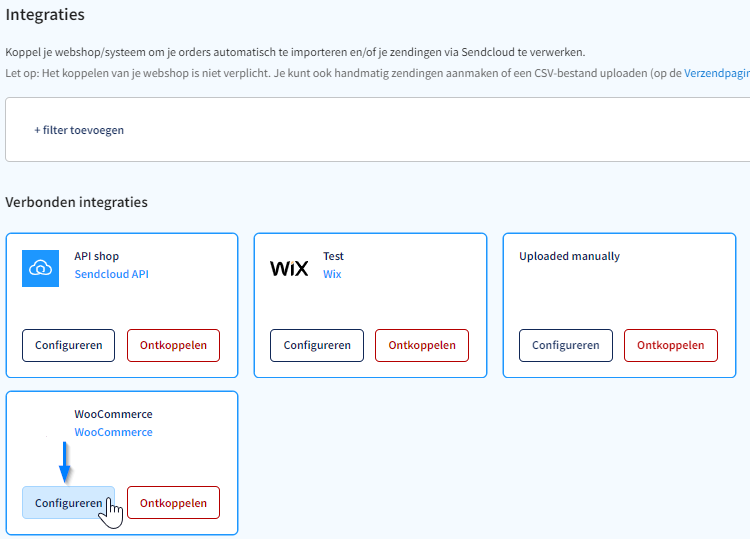Follow the Verzendpagina link in the note
Image resolution: width=750 pixels, height=539 pixels.
pyautogui.click(x=717, y=73)
